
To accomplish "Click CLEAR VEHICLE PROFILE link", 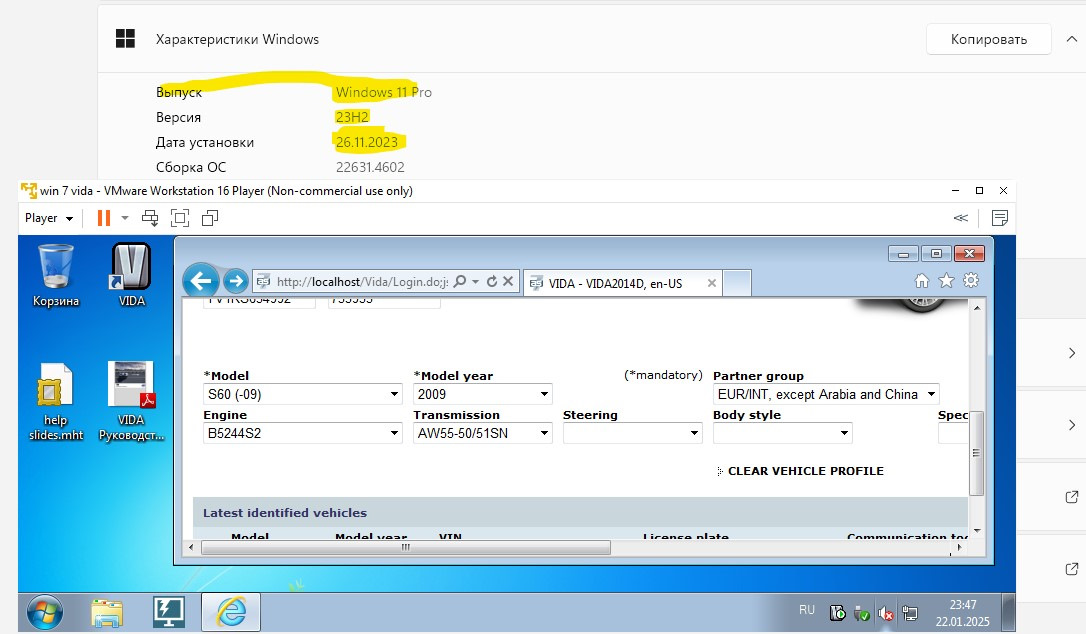I will pos(805,471).
